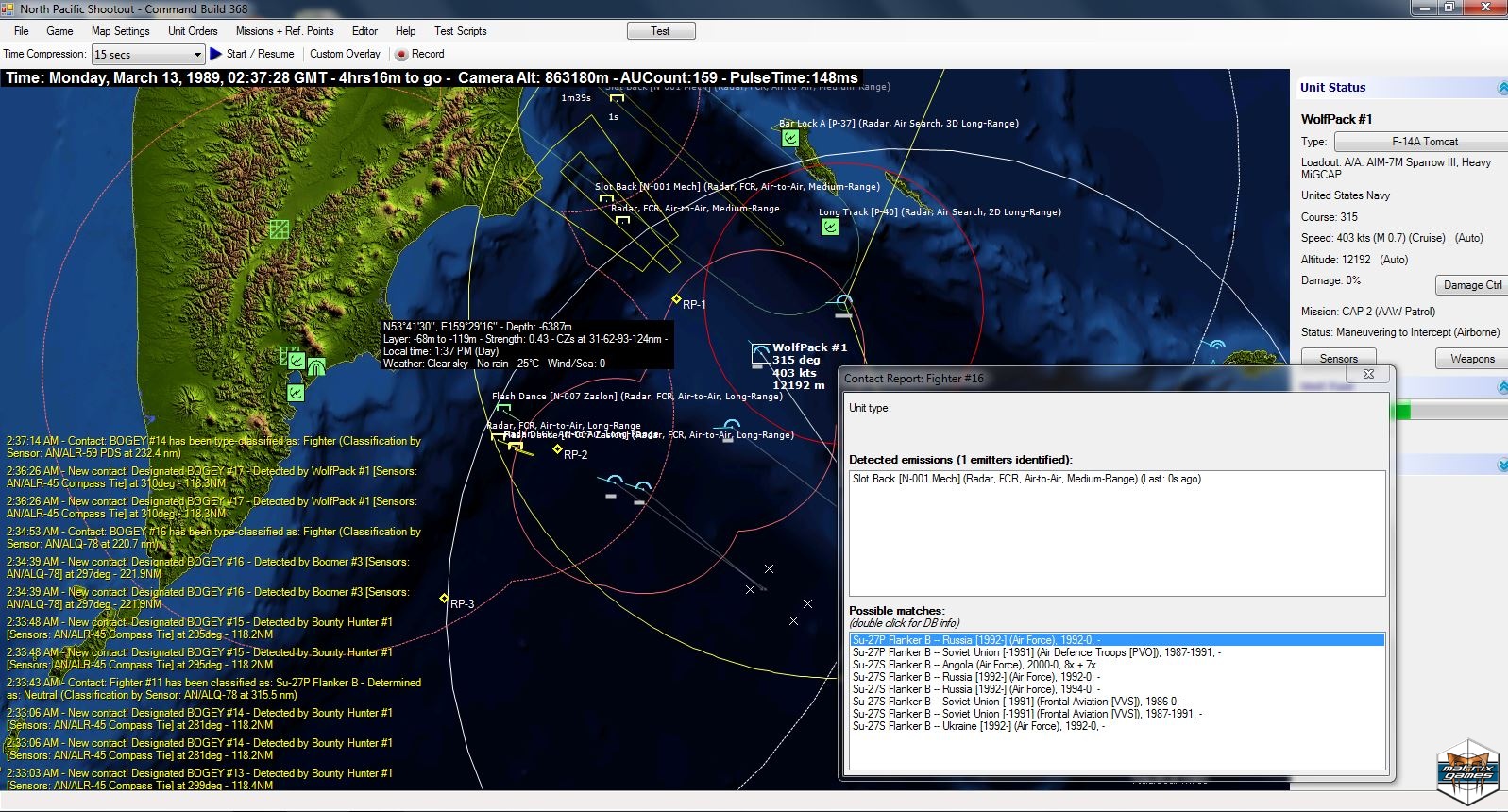
Task: Click the Bar Lock A radar site icon
Action: tap(790, 138)
